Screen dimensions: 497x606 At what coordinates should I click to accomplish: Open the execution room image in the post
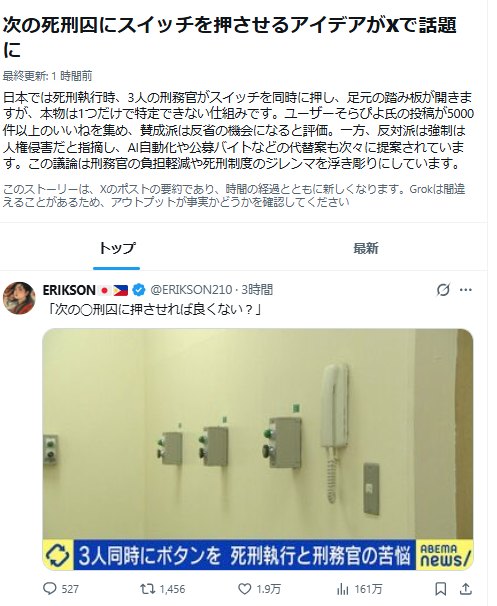pos(258,449)
